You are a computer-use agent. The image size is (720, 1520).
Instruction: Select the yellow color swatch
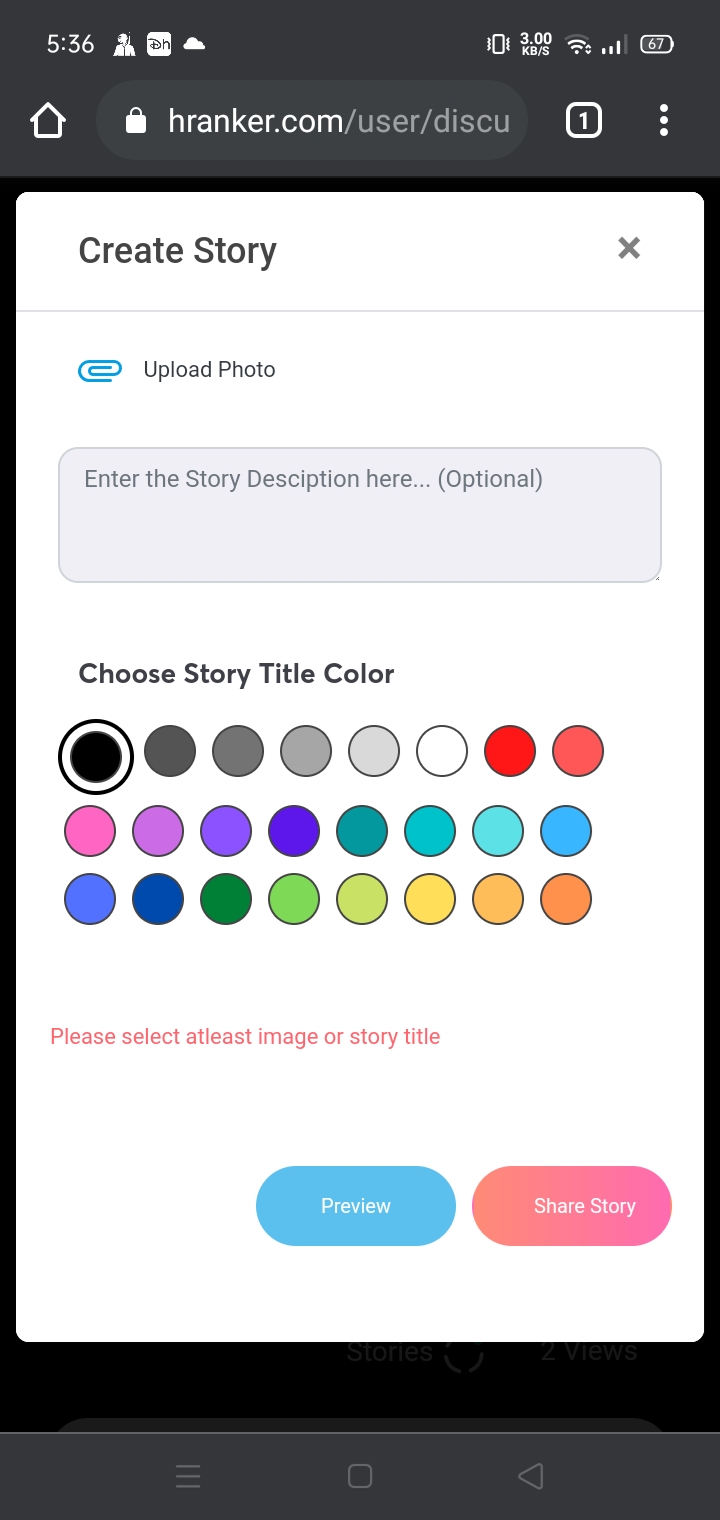coord(430,898)
